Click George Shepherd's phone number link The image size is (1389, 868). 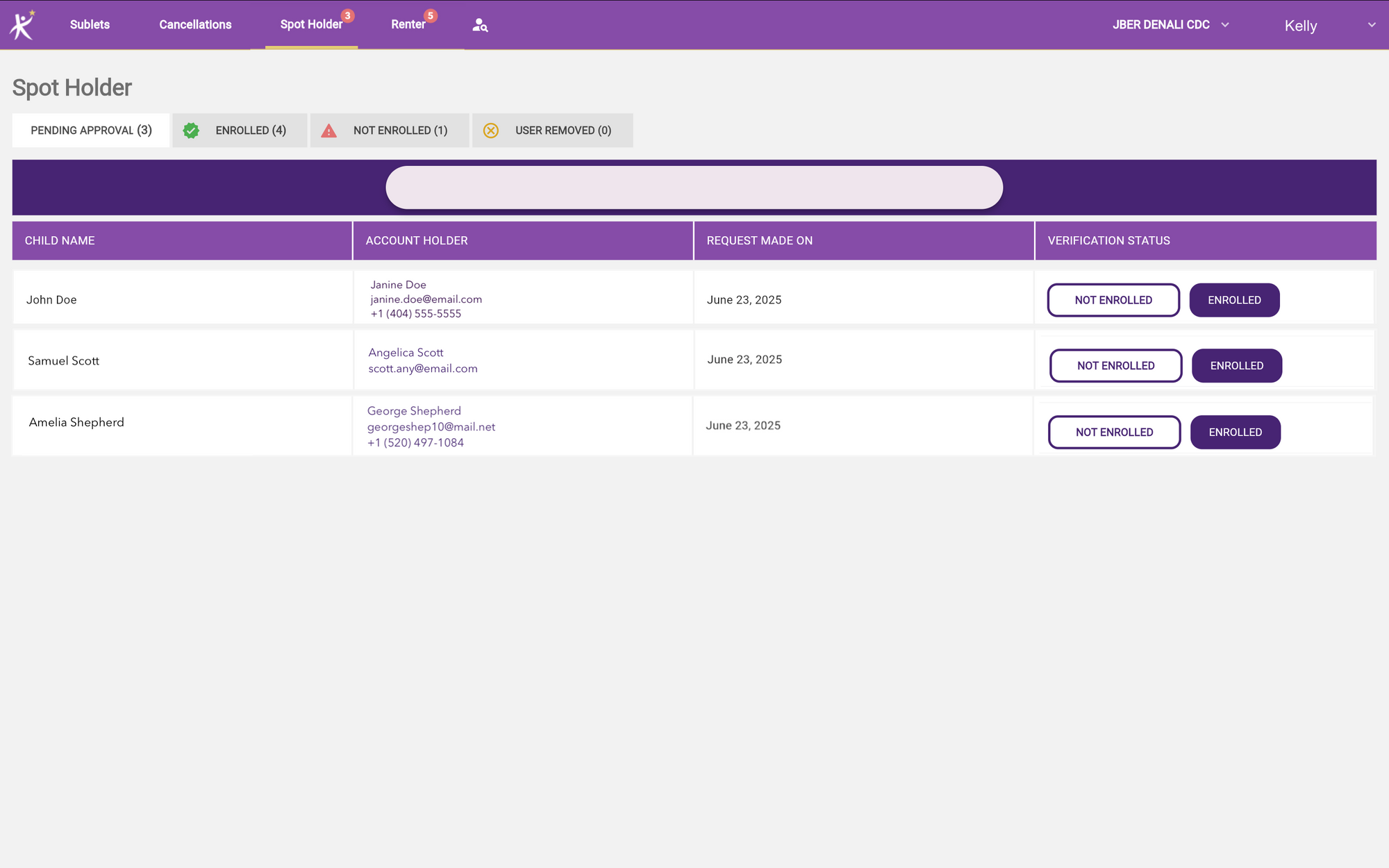click(x=415, y=443)
